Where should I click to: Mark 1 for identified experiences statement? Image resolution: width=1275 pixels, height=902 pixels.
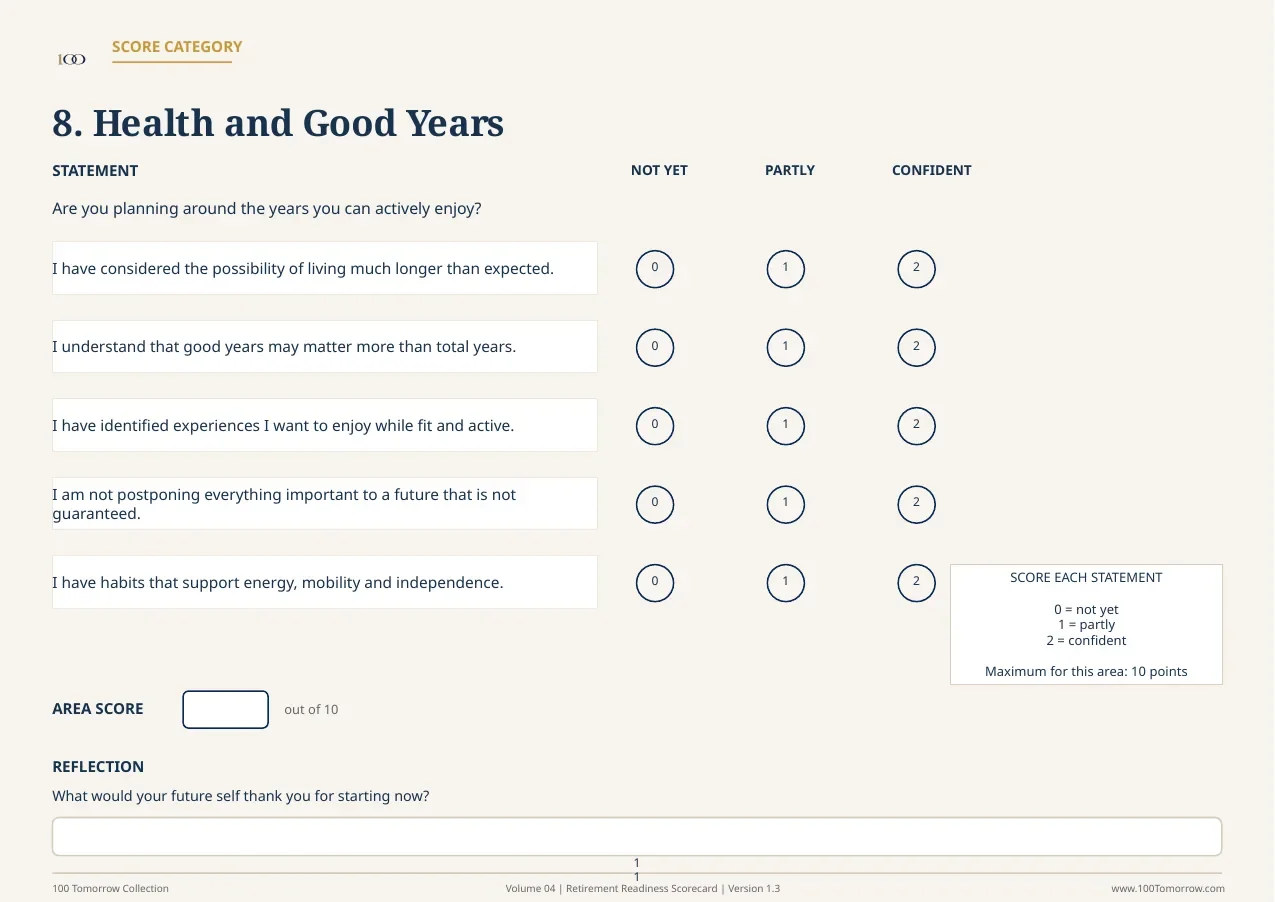coord(786,425)
